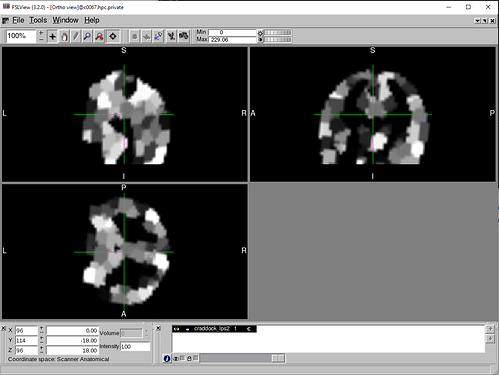Image resolution: width=499 pixels, height=375 pixels.
Task: Select the crosshair cursor tool
Action: click(52, 36)
